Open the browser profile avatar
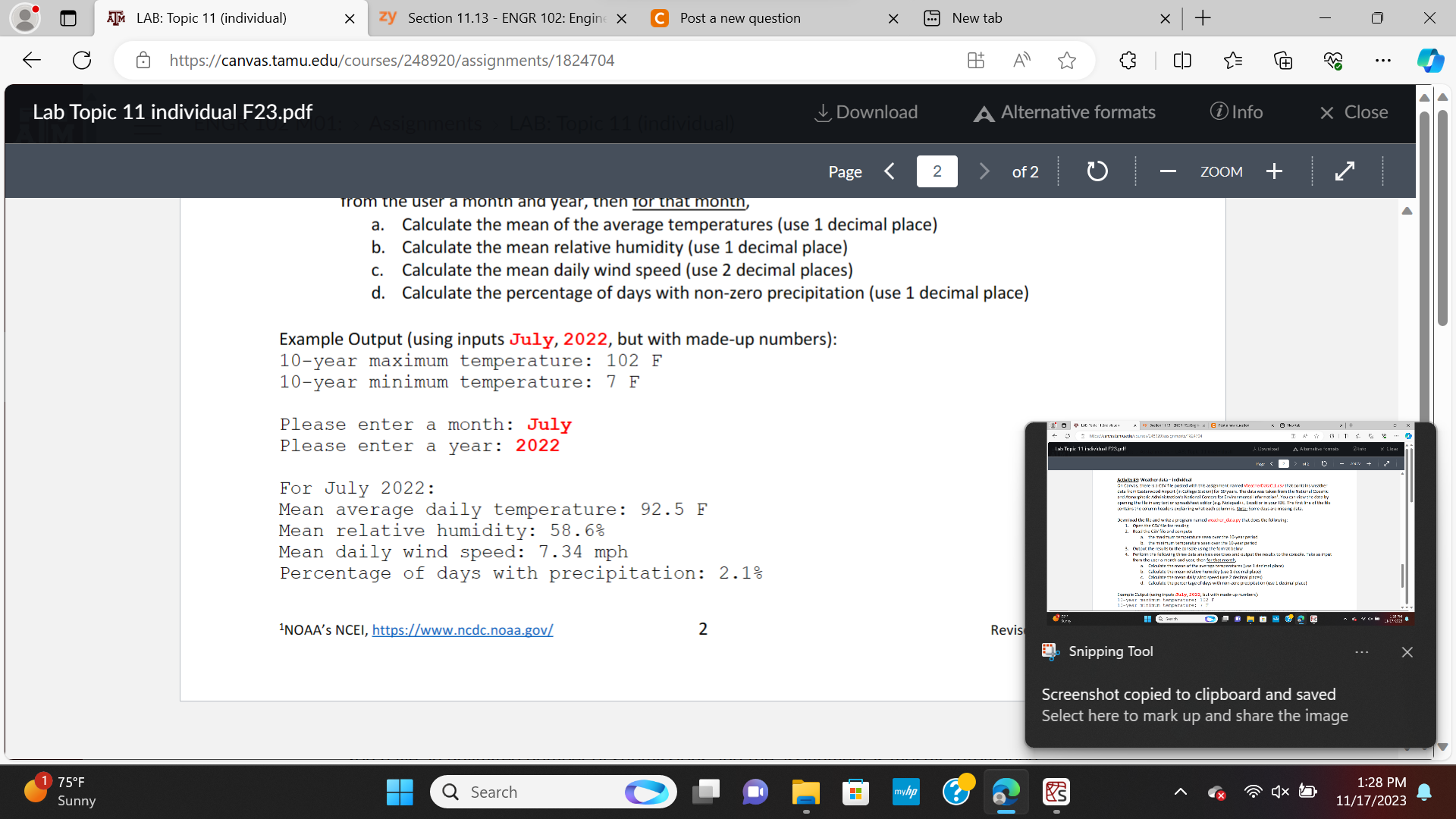 24,18
